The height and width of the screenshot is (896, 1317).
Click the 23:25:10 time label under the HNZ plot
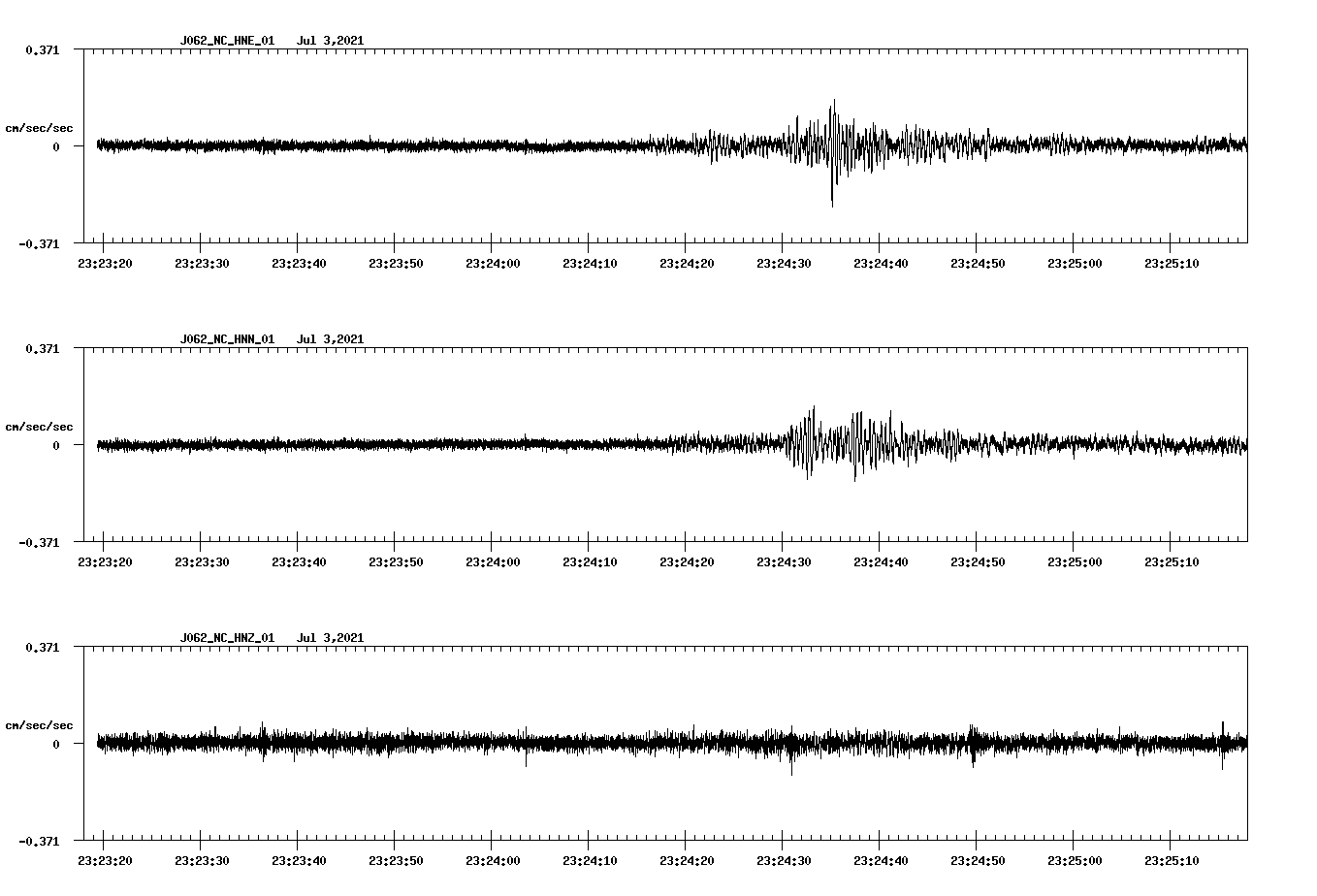tap(1172, 861)
